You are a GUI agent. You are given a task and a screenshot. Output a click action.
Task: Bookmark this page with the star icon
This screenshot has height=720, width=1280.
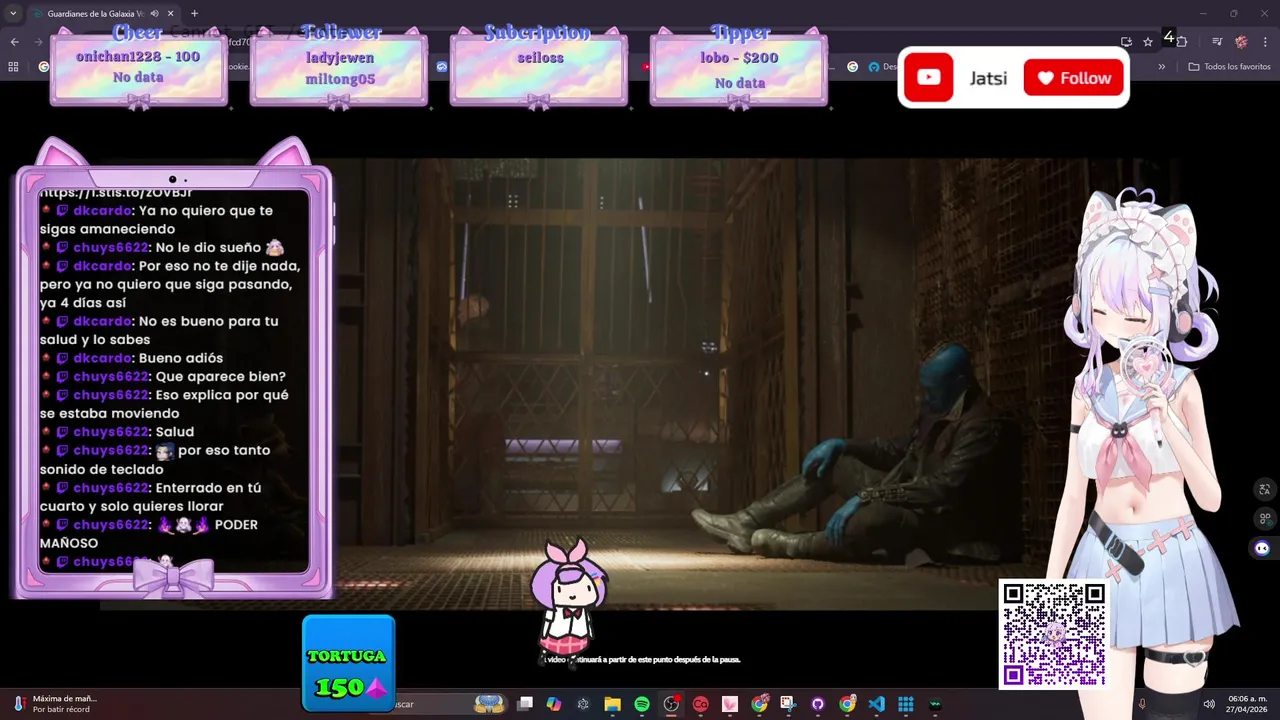click(x=1148, y=42)
